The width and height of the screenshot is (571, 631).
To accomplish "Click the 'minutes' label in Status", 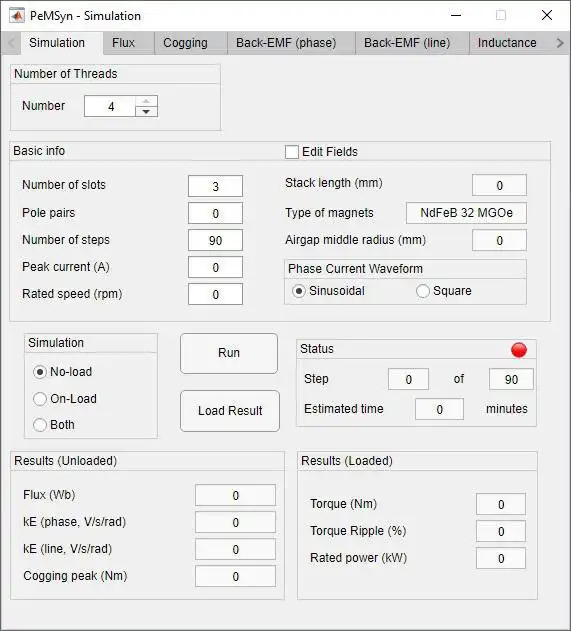I will pos(507,409).
